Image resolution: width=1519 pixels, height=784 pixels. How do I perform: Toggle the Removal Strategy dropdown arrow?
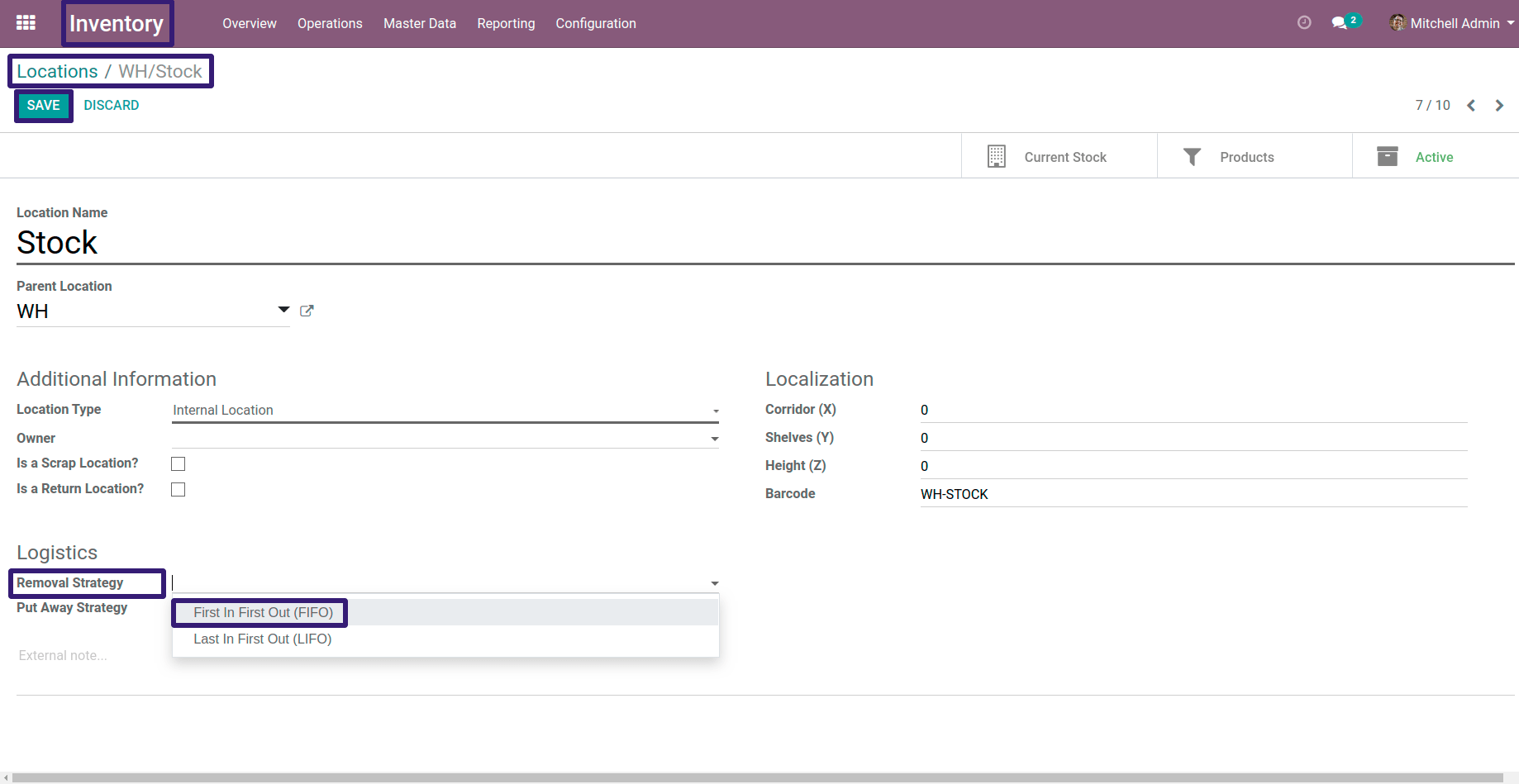click(x=715, y=583)
